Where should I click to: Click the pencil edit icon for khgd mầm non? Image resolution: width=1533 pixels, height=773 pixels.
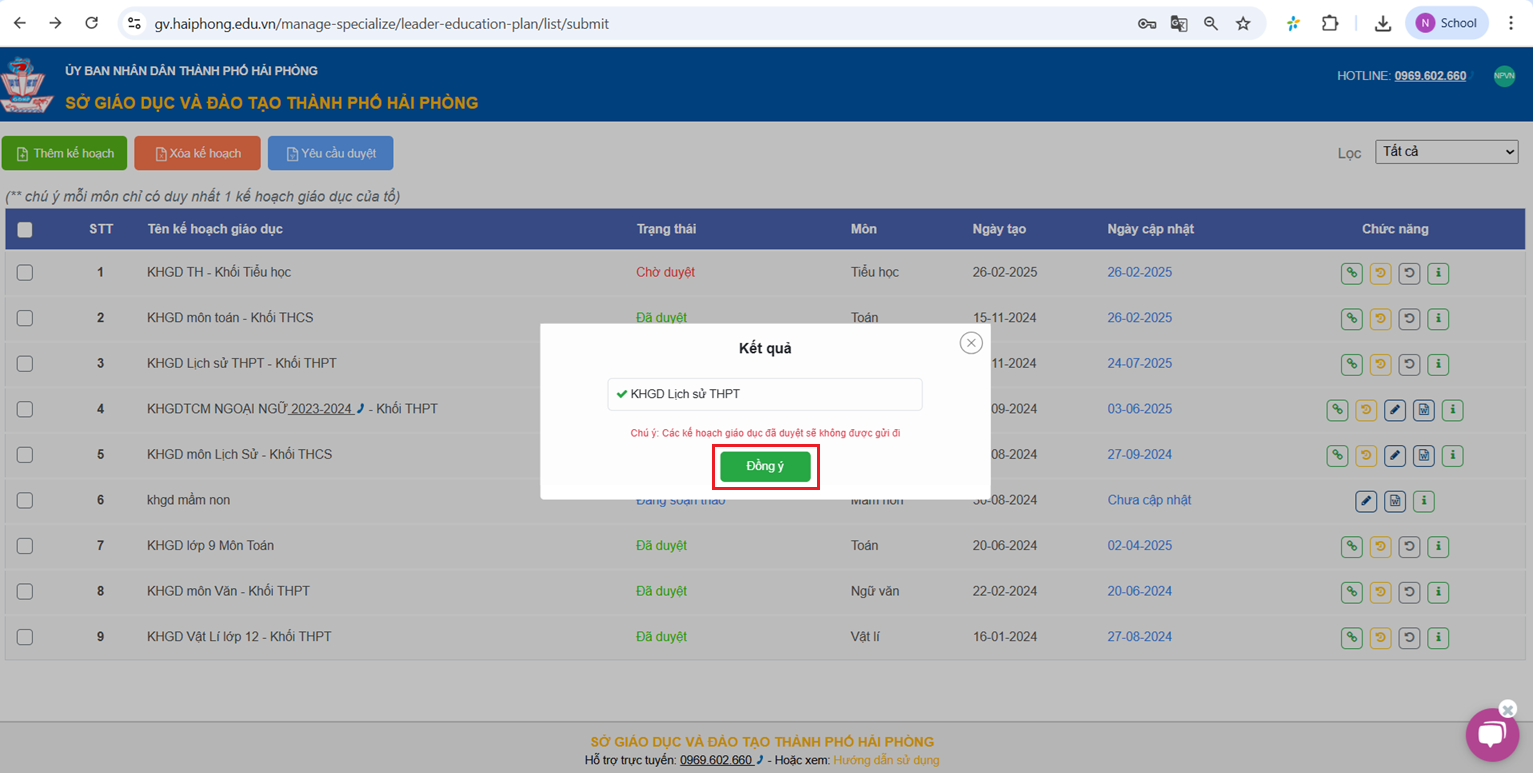point(1366,500)
